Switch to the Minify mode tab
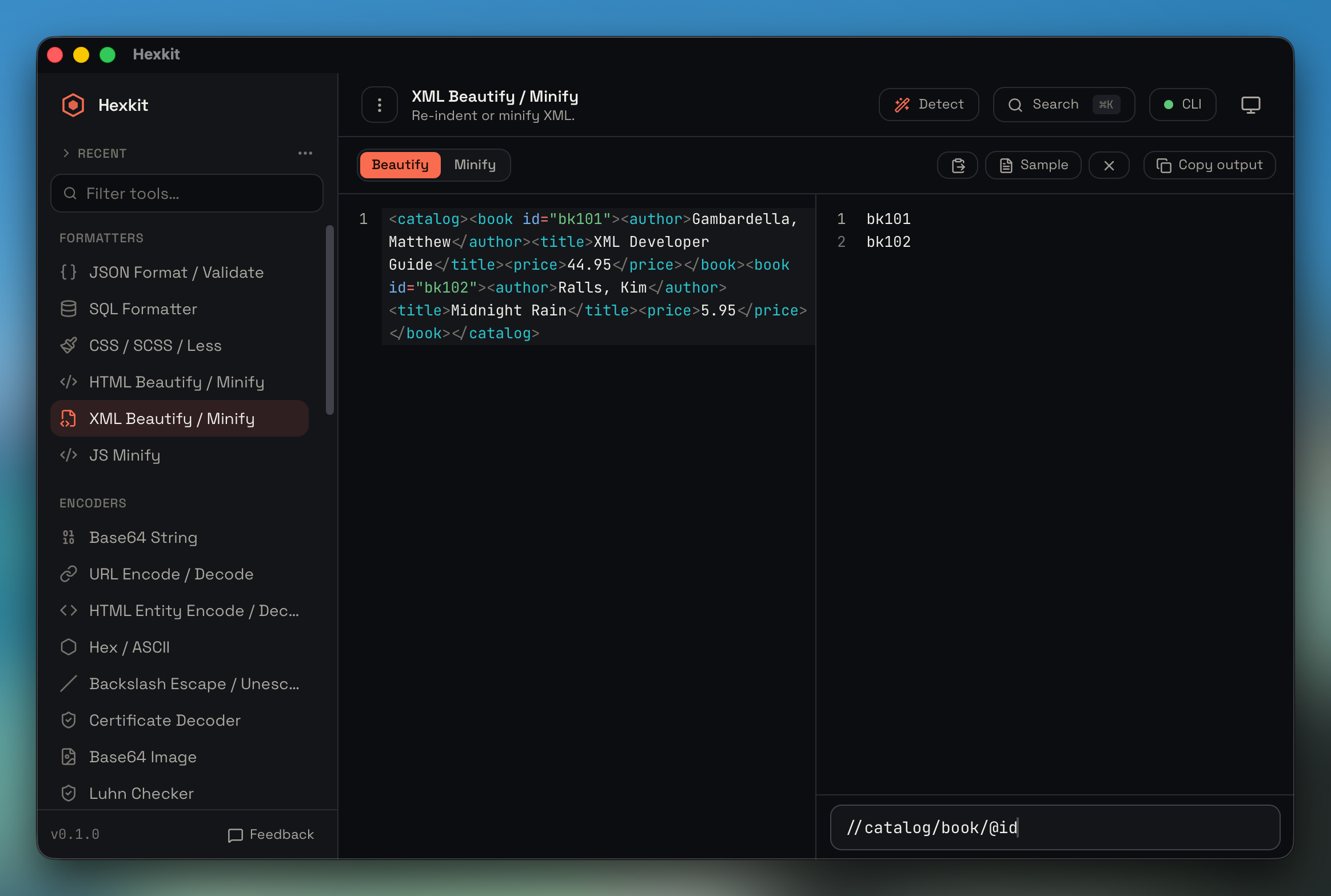The width and height of the screenshot is (1331, 896). click(x=475, y=165)
